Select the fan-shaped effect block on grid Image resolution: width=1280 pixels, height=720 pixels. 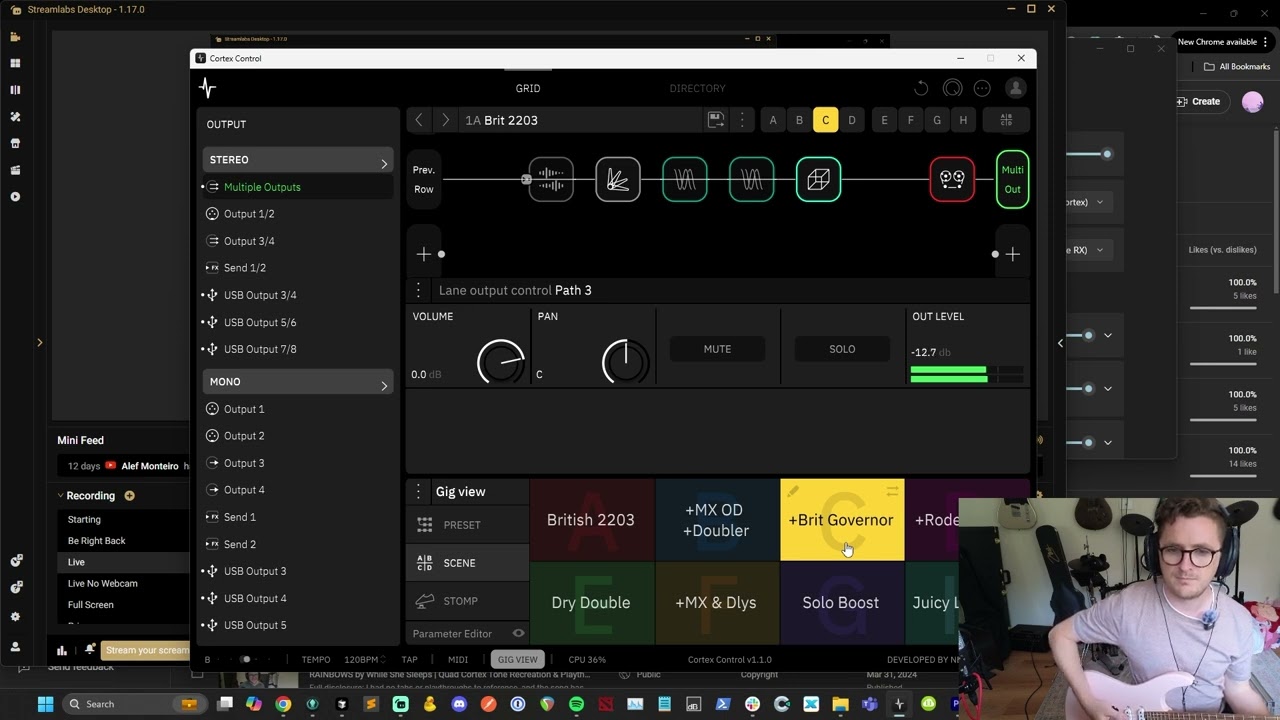[x=618, y=180]
